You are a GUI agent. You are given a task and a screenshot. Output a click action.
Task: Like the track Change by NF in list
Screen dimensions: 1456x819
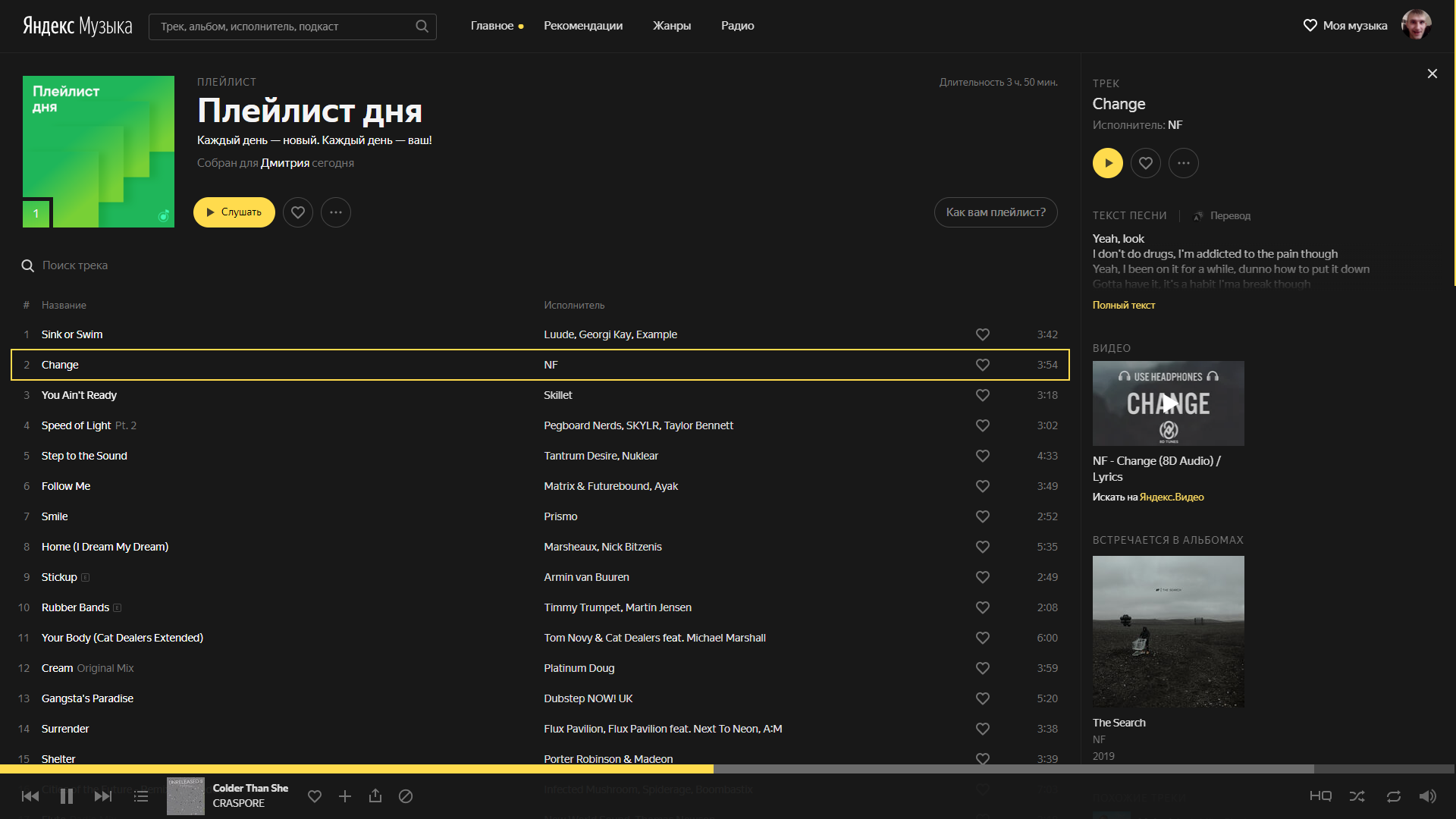[x=983, y=365]
